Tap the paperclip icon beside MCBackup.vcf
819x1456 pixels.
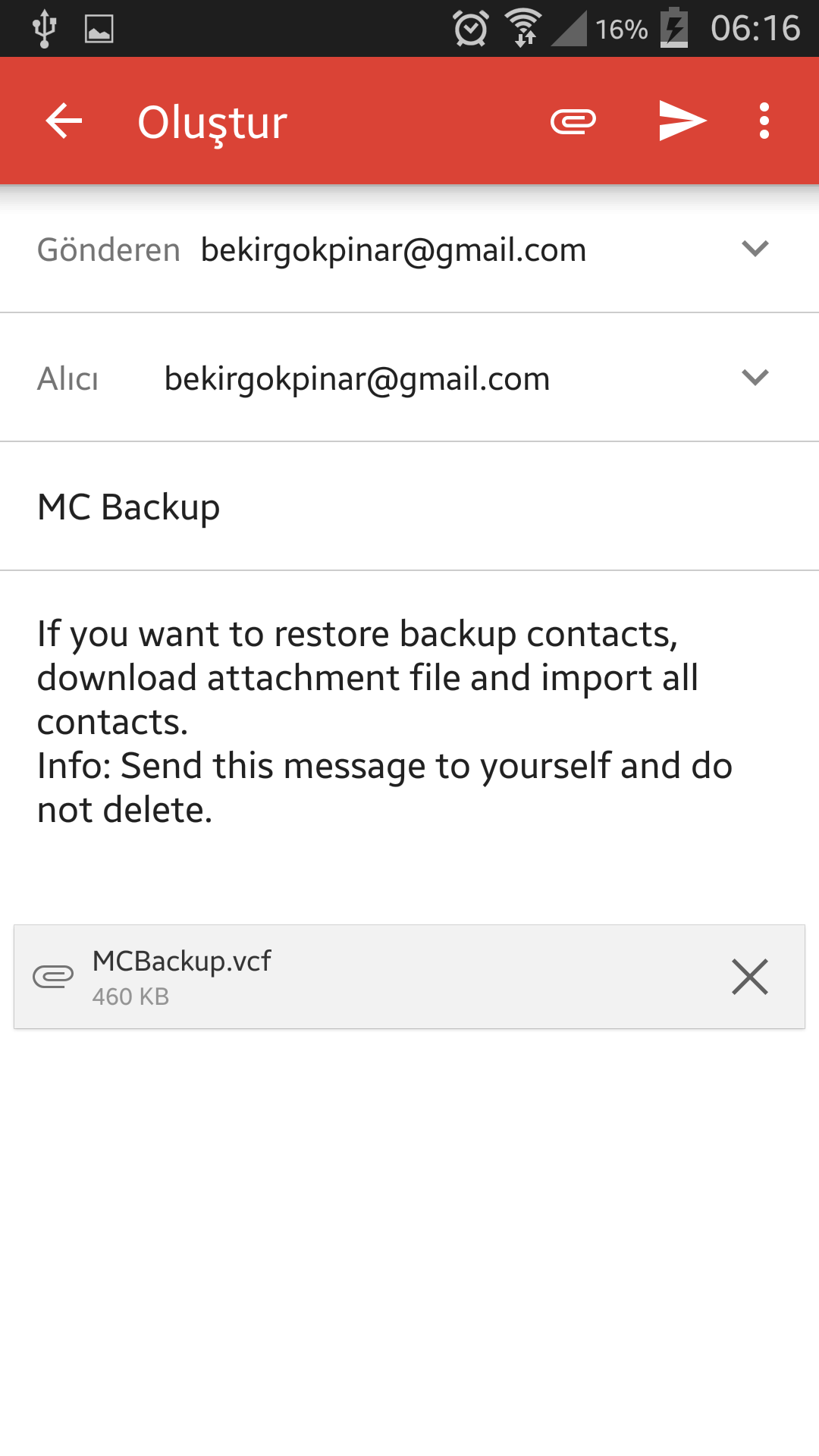tap(53, 977)
